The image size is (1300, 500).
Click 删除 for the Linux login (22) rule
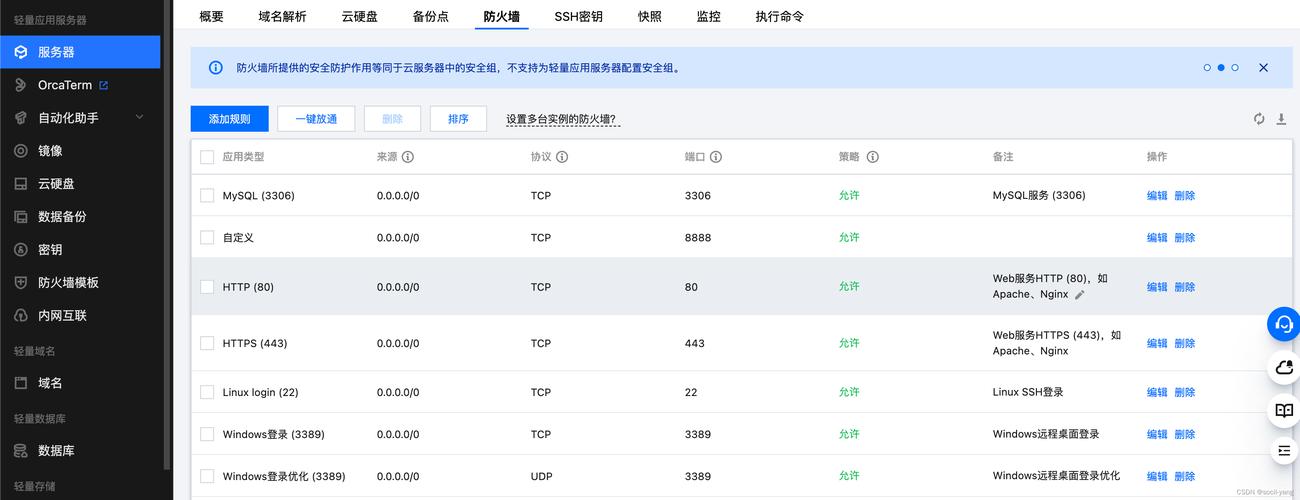click(1185, 392)
